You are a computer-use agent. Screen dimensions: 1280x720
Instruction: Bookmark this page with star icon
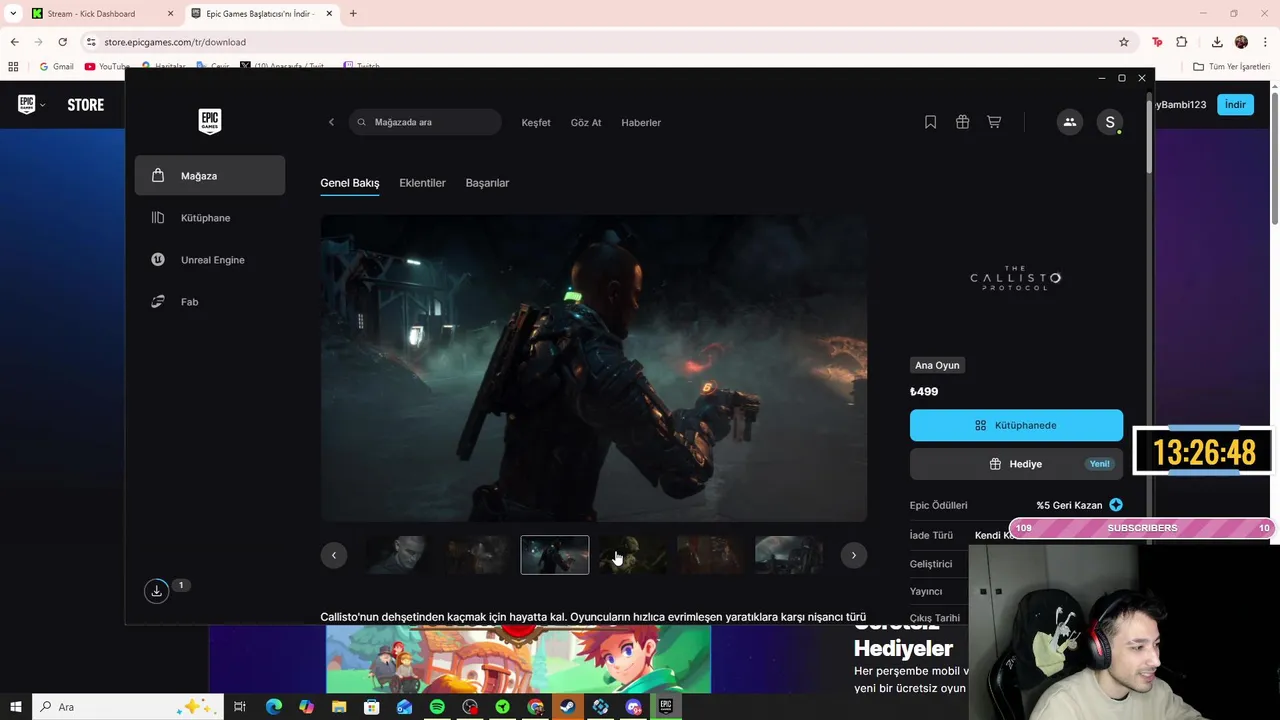(x=1124, y=42)
